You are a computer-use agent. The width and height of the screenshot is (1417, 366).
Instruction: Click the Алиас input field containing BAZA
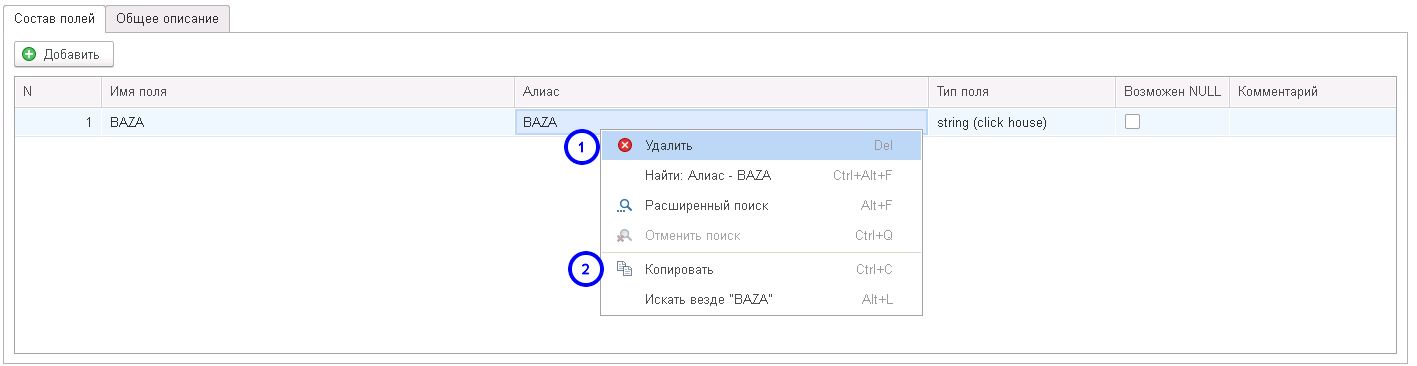tap(721, 122)
